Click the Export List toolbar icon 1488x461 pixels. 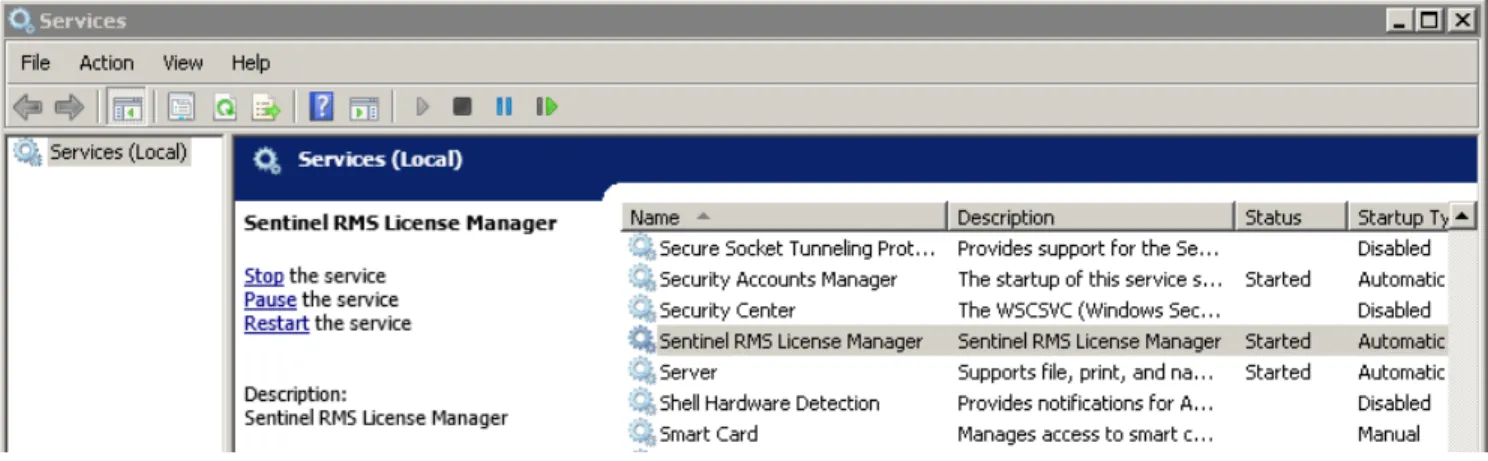coord(266,106)
